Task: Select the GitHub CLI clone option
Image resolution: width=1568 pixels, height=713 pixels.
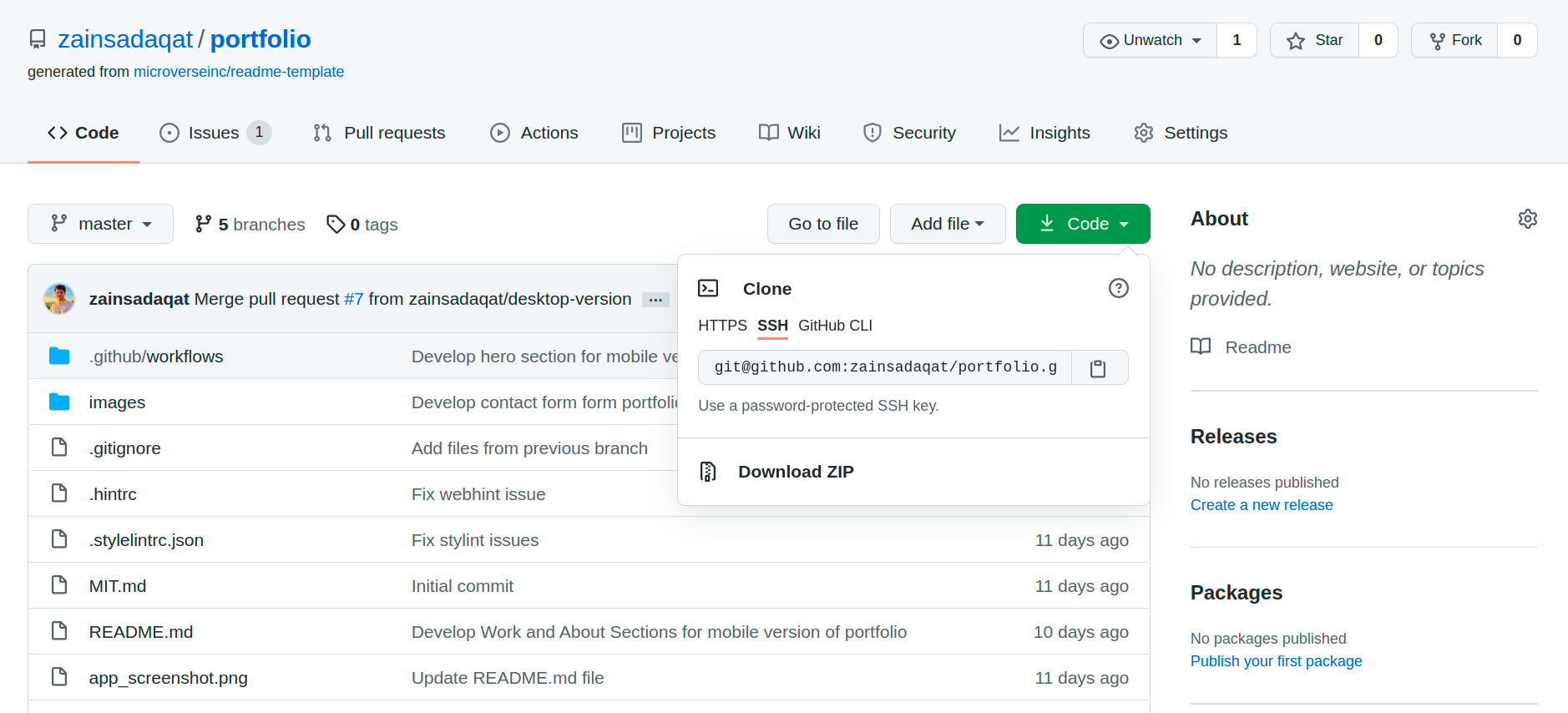Action: click(835, 326)
